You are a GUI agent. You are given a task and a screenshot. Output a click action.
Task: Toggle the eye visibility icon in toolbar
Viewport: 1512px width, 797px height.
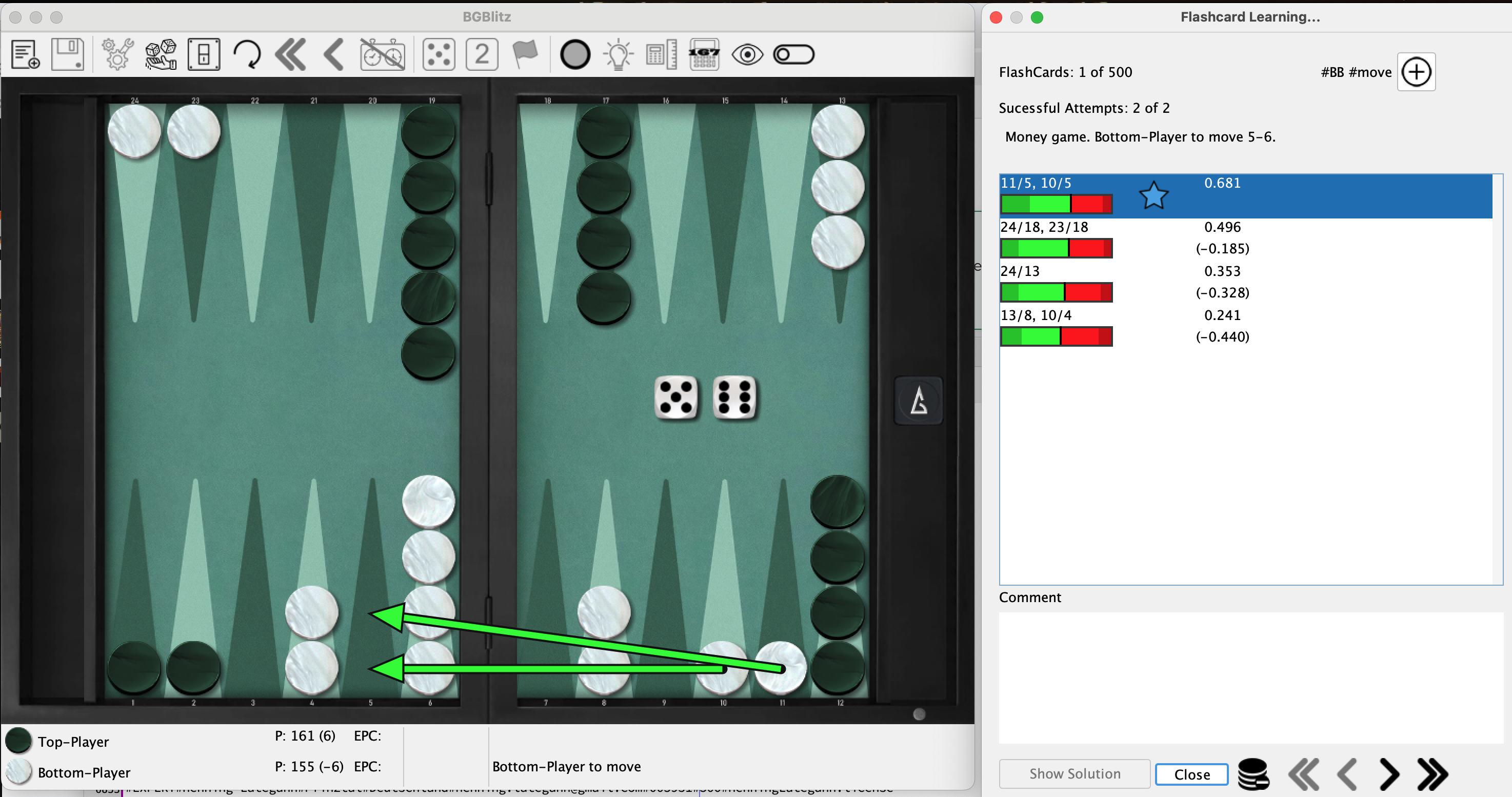point(747,54)
